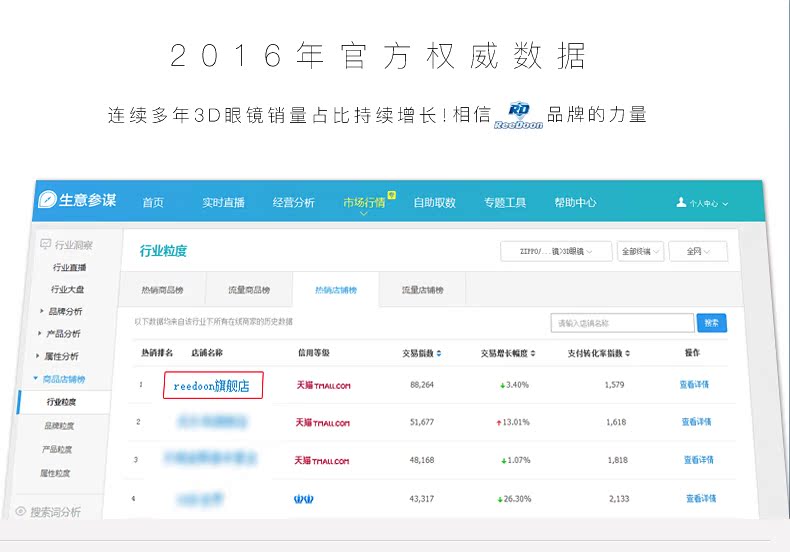Click the 生意参谋 logo icon
Screen dimensions: 790x552
pos(47,199)
